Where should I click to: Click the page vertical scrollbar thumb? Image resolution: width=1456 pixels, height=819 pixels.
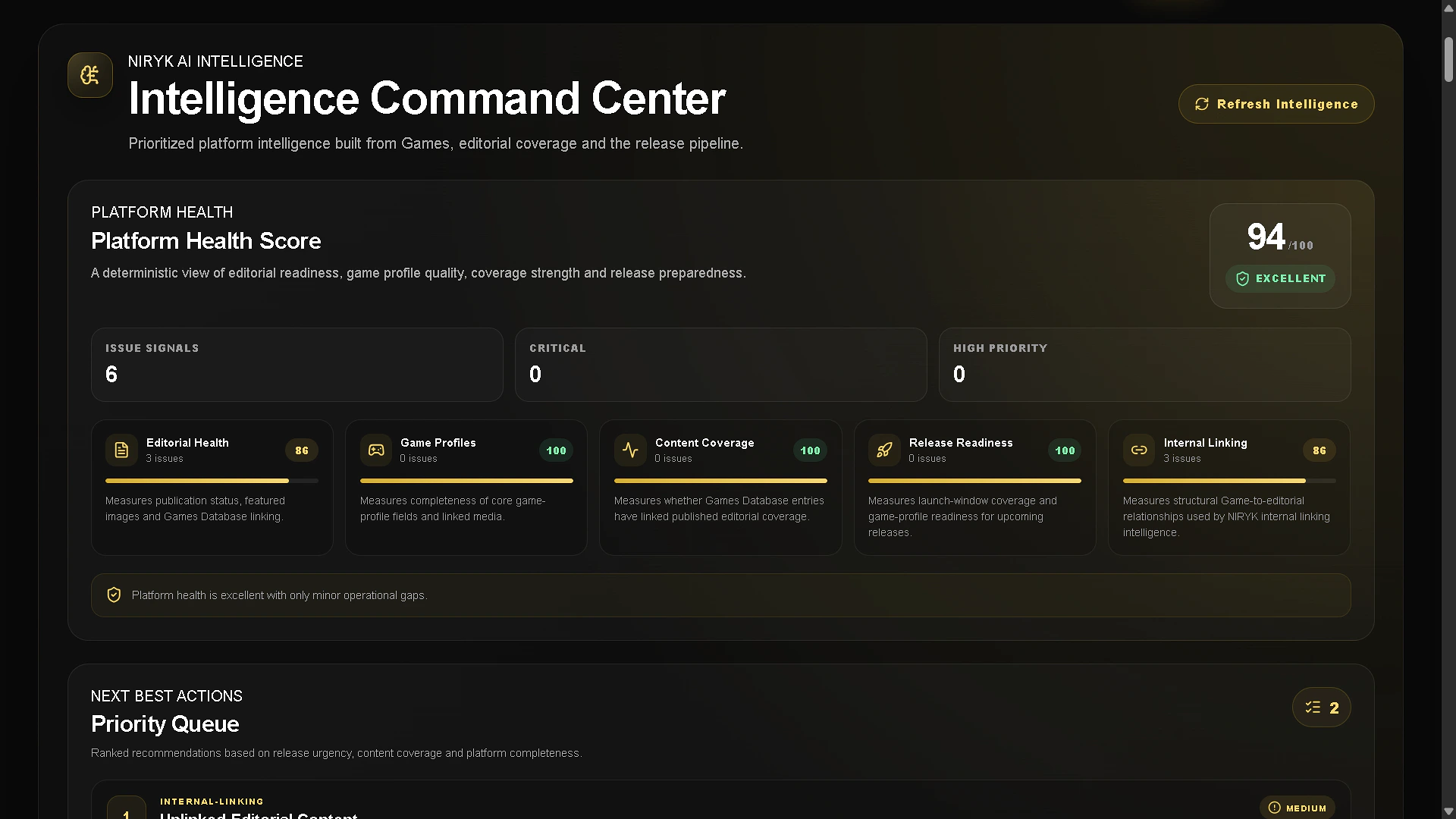pyautogui.click(x=1448, y=59)
